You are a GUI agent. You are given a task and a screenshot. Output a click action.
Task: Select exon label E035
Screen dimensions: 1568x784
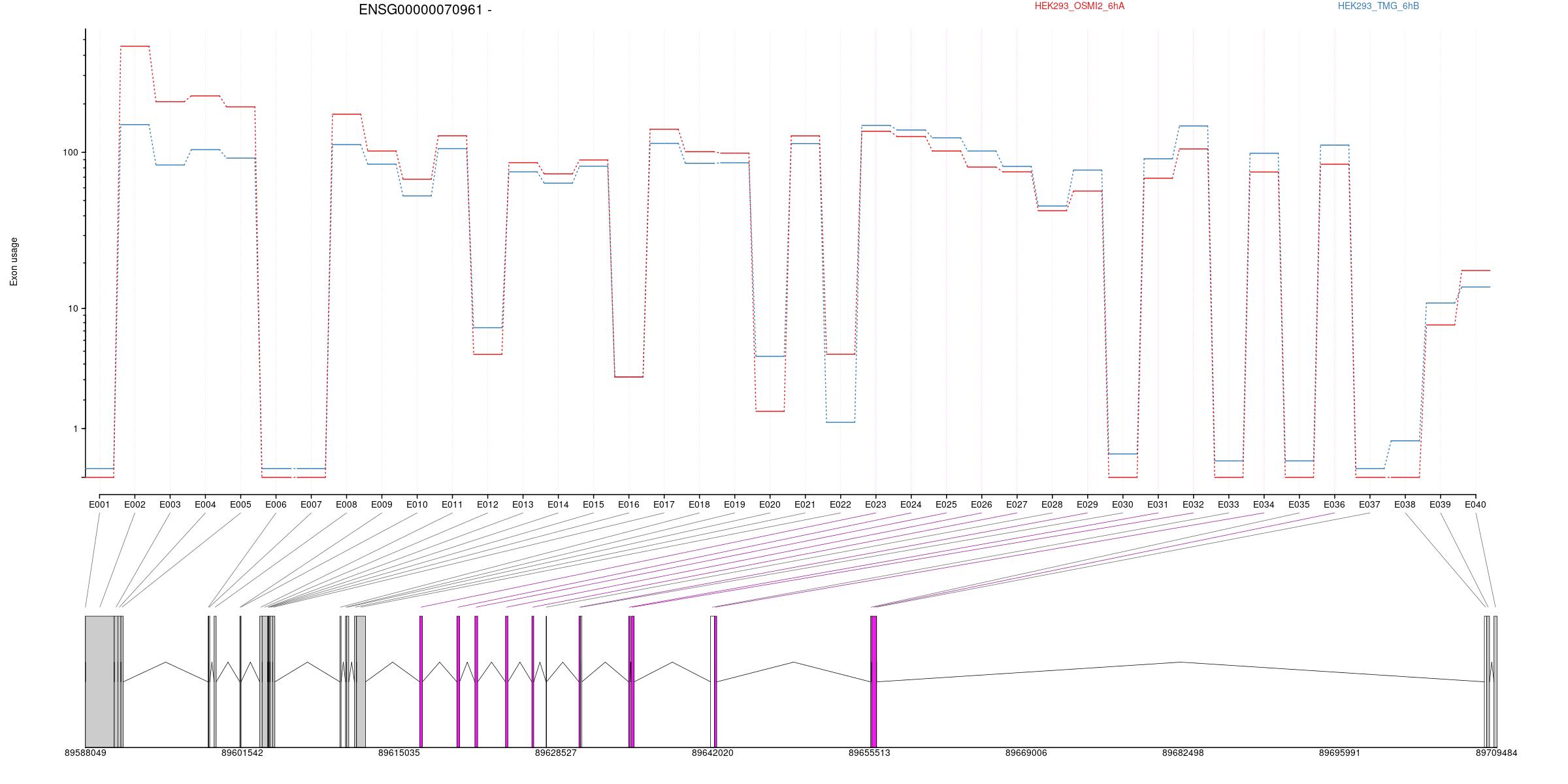1299,504
